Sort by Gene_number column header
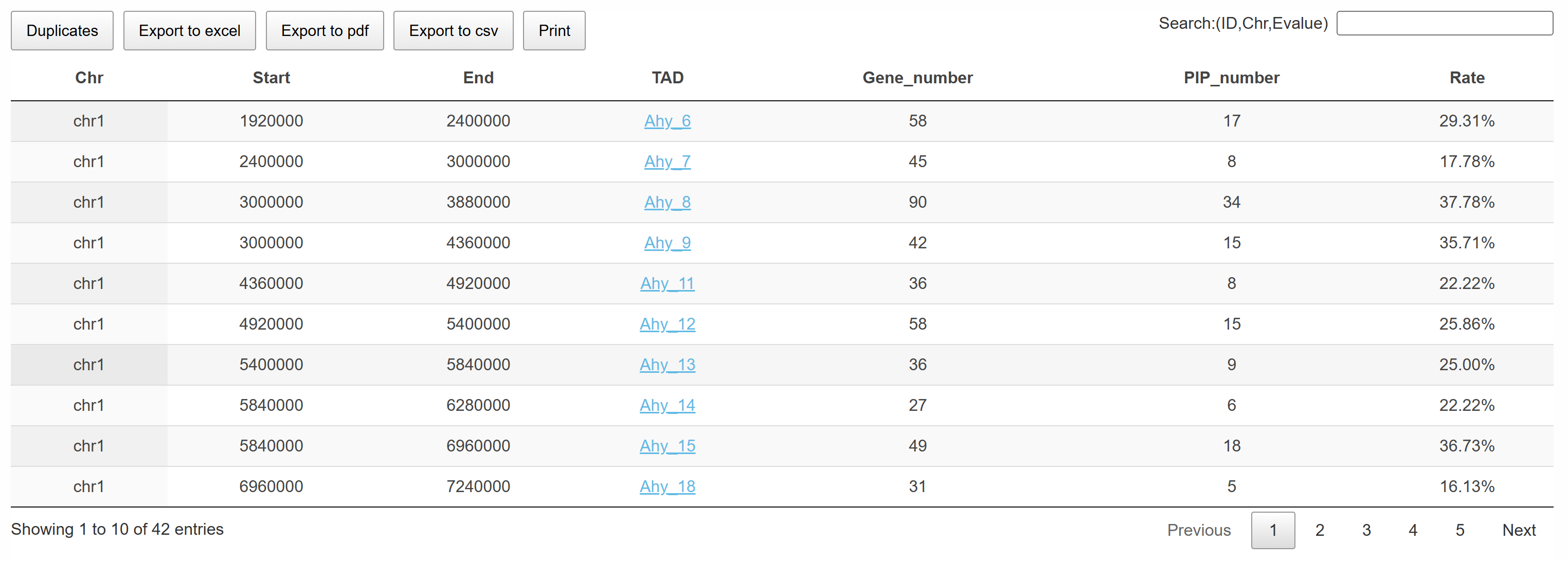 [x=917, y=78]
